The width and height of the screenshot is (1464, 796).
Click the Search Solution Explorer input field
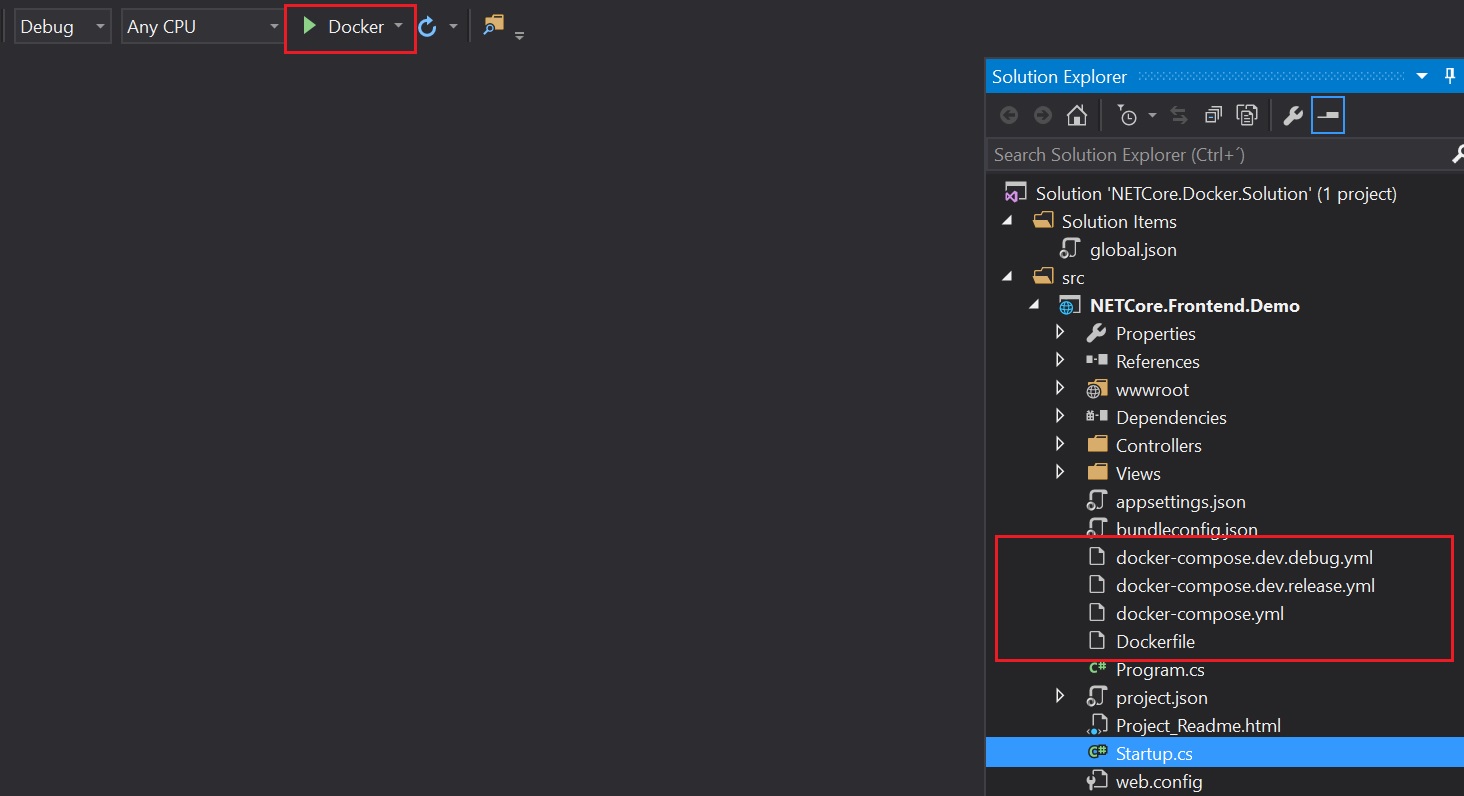click(x=1150, y=154)
